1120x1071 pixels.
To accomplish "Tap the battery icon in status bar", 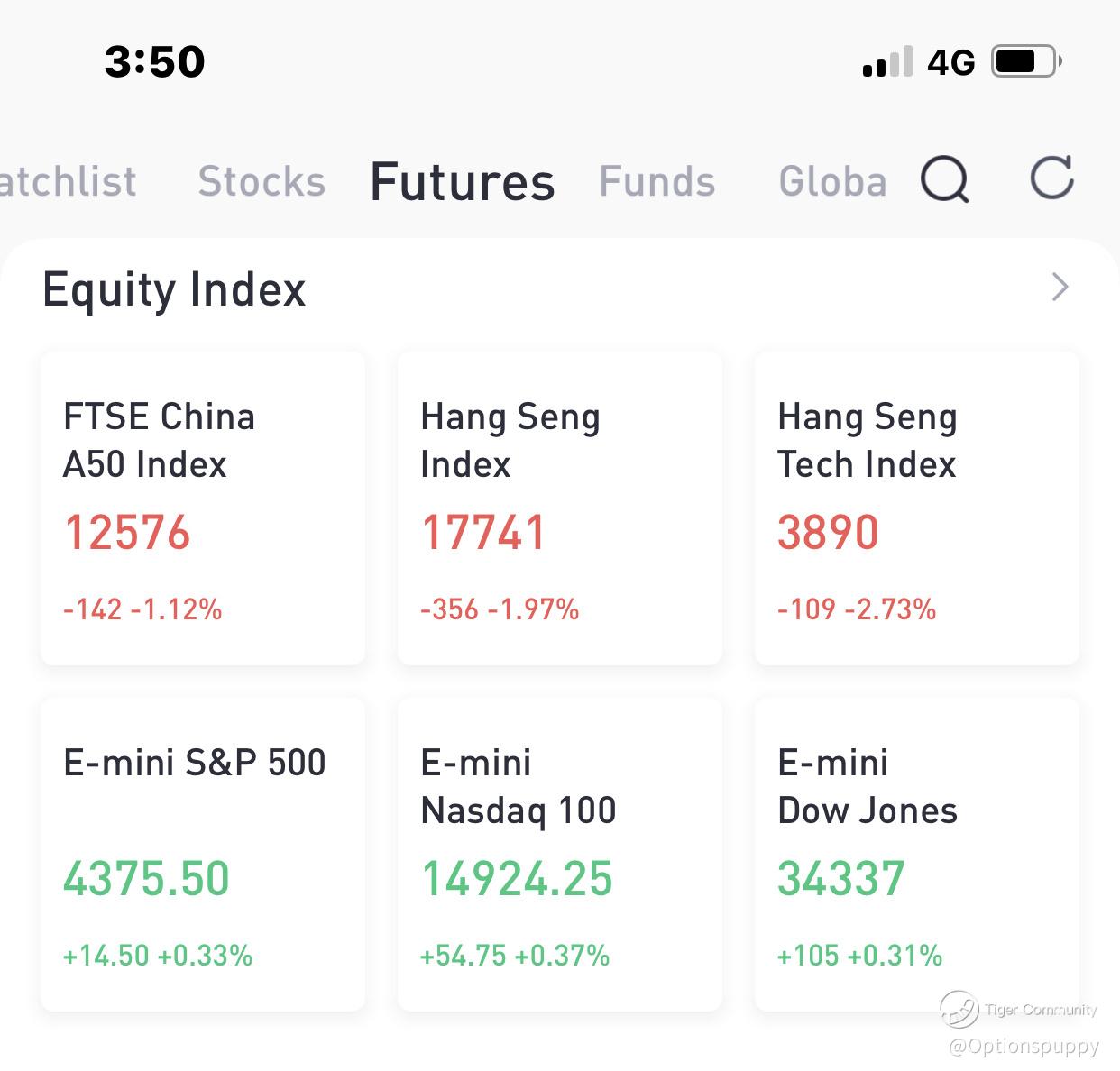I will click(1026, 62).
